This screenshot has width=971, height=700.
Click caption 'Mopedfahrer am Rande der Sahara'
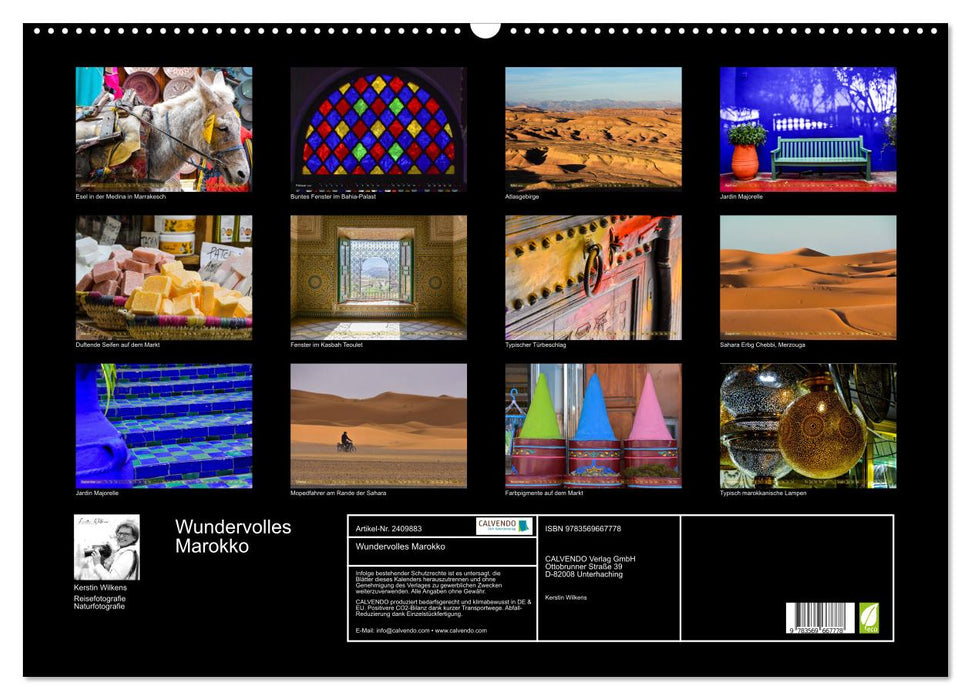(x=338, y=493)
